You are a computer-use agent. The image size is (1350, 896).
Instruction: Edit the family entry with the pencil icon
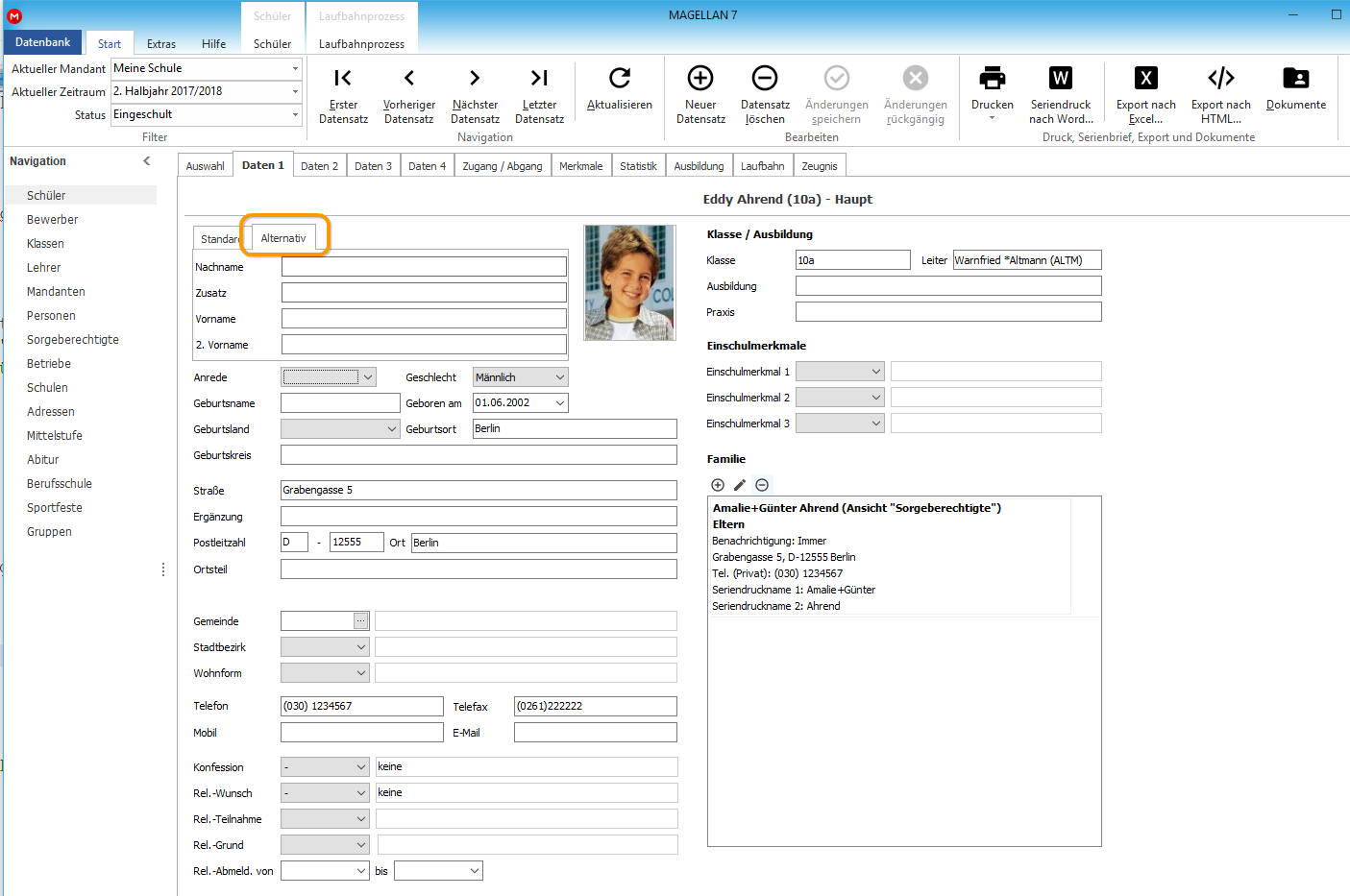[740, 485]
